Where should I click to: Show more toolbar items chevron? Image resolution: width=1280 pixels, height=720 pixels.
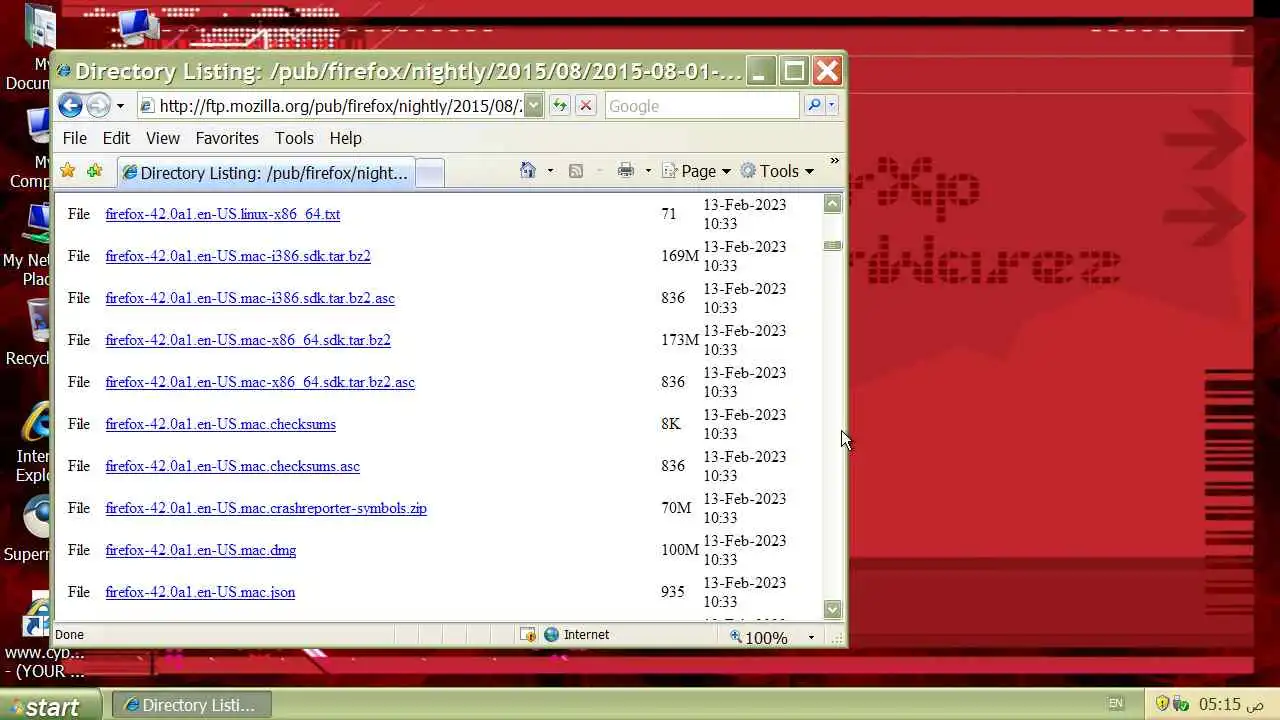pos(834,160)
